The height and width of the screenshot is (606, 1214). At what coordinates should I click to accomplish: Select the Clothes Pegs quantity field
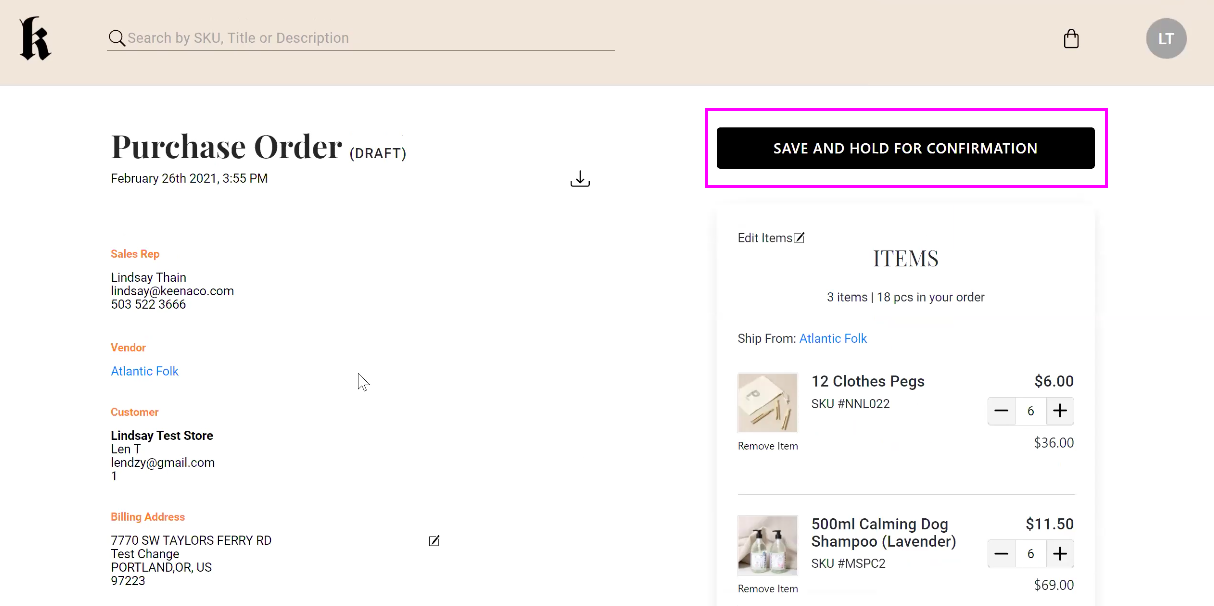click(1030, 410)
